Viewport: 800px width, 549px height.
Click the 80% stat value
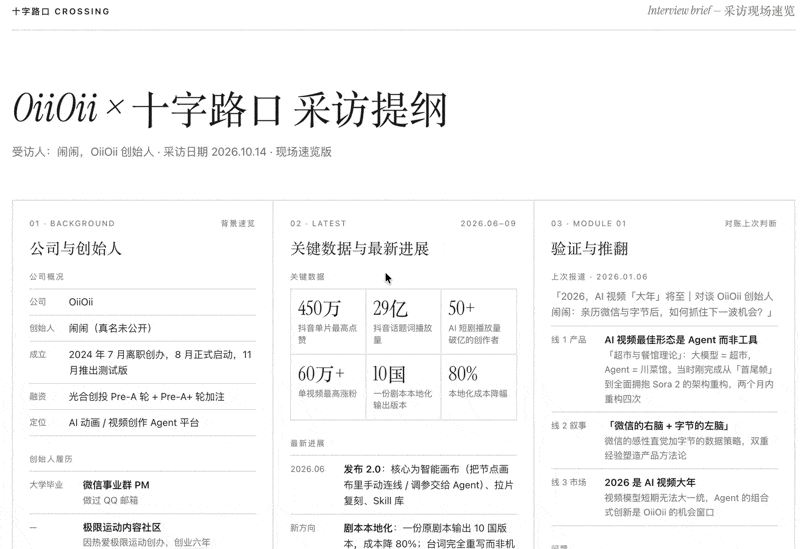[463, 374]
